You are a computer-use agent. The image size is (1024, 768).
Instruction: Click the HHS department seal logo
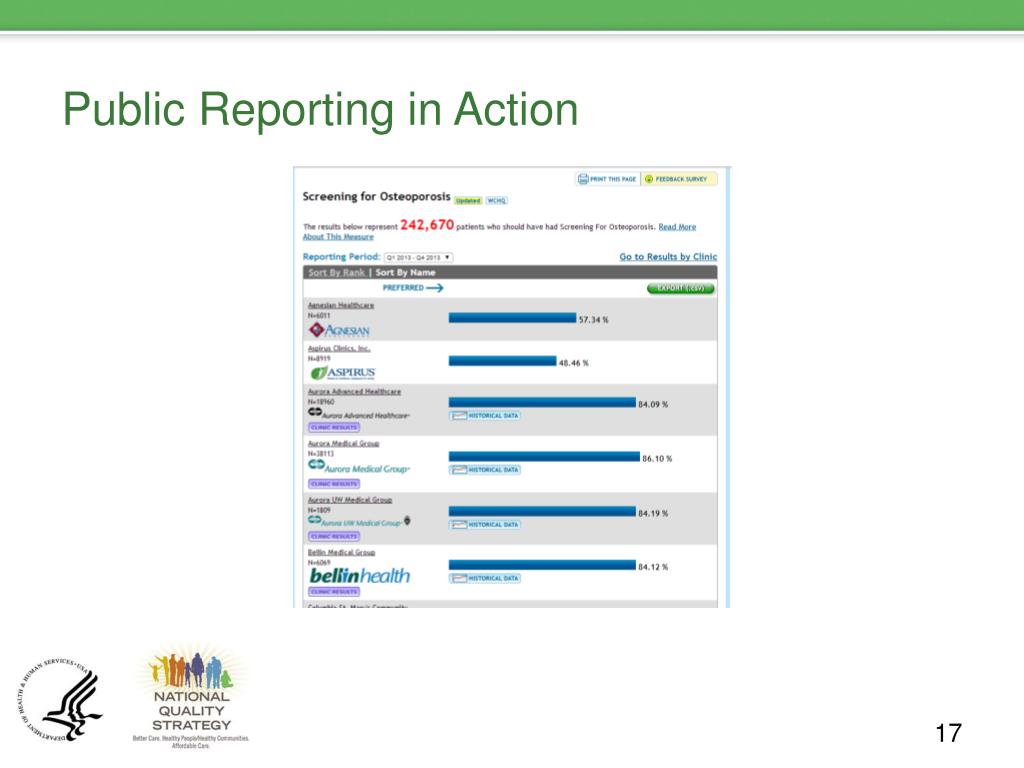click(x=59, y=699)
